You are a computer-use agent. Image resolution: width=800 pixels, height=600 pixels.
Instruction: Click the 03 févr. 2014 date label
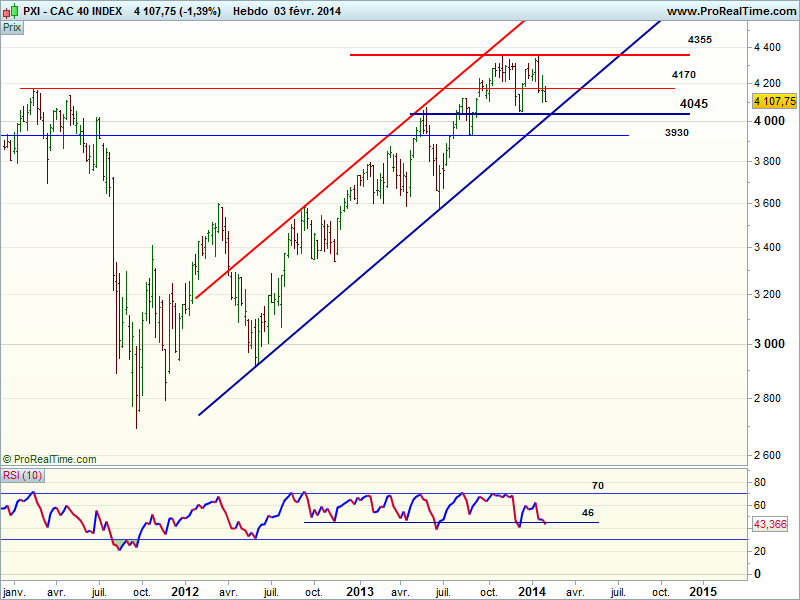click(x=313, y=11)
